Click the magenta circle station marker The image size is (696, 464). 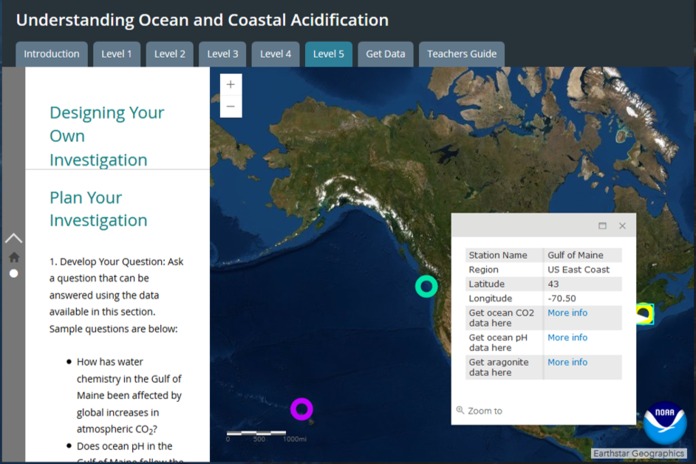[x=301, y=409]
